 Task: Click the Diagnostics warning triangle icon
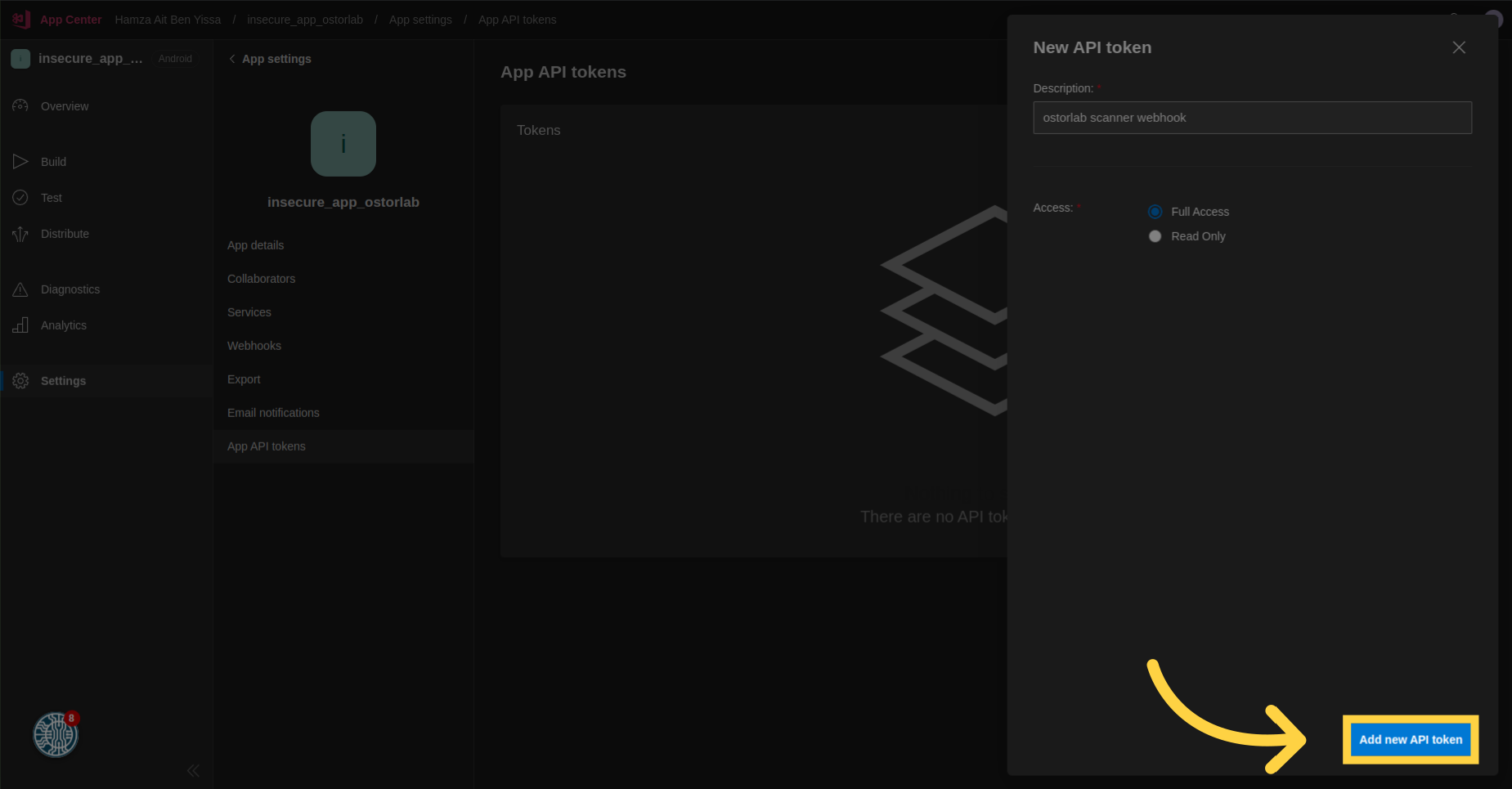tap(20, 289)
